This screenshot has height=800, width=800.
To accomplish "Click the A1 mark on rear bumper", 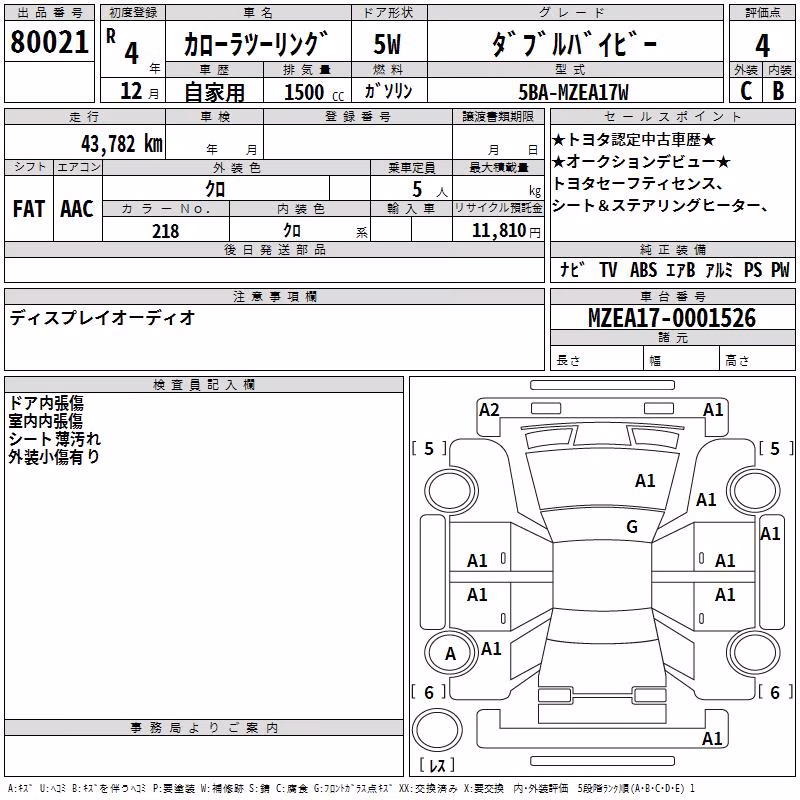I will 712,738.
